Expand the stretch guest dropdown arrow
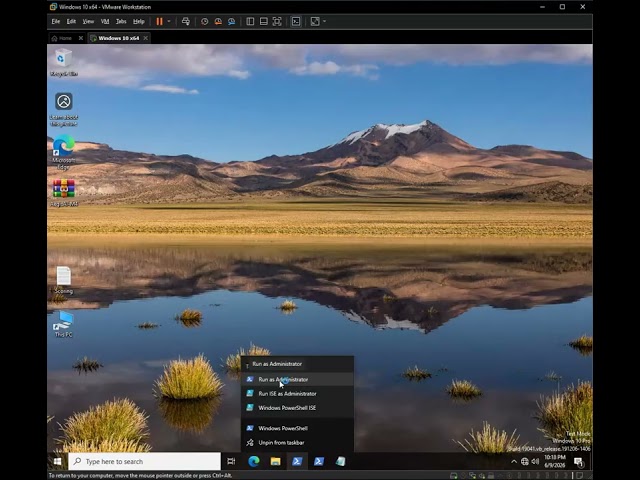 tap(324, 21)
